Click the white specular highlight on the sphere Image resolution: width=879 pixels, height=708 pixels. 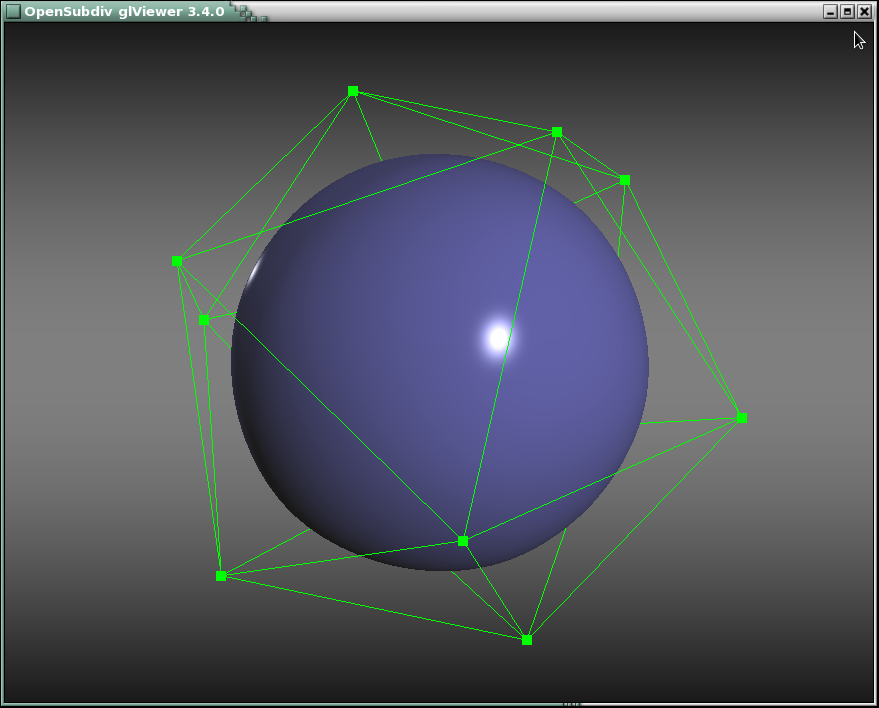point(498,339)
